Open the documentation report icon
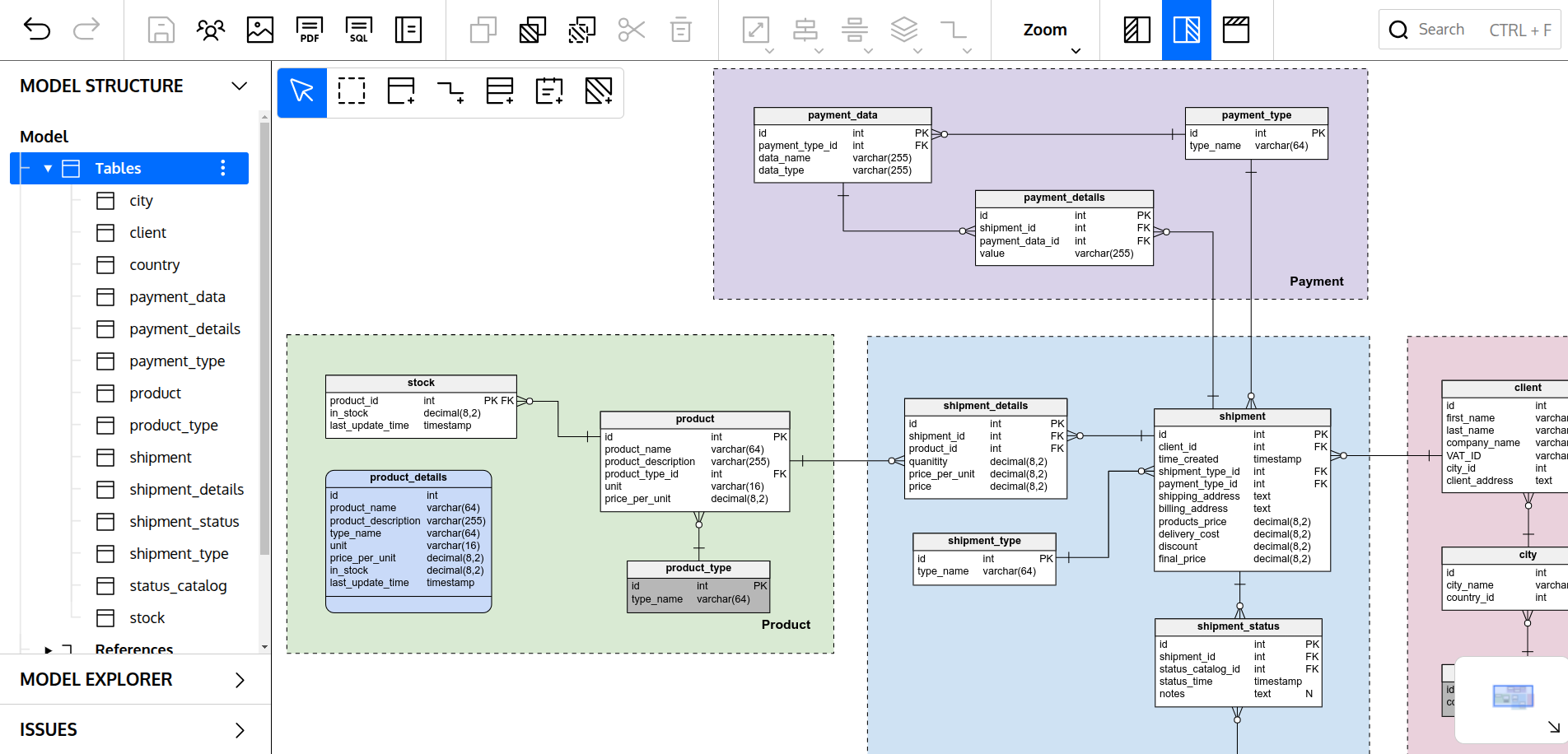Screen dimensions: 1568x754 [x=408, y=30]
